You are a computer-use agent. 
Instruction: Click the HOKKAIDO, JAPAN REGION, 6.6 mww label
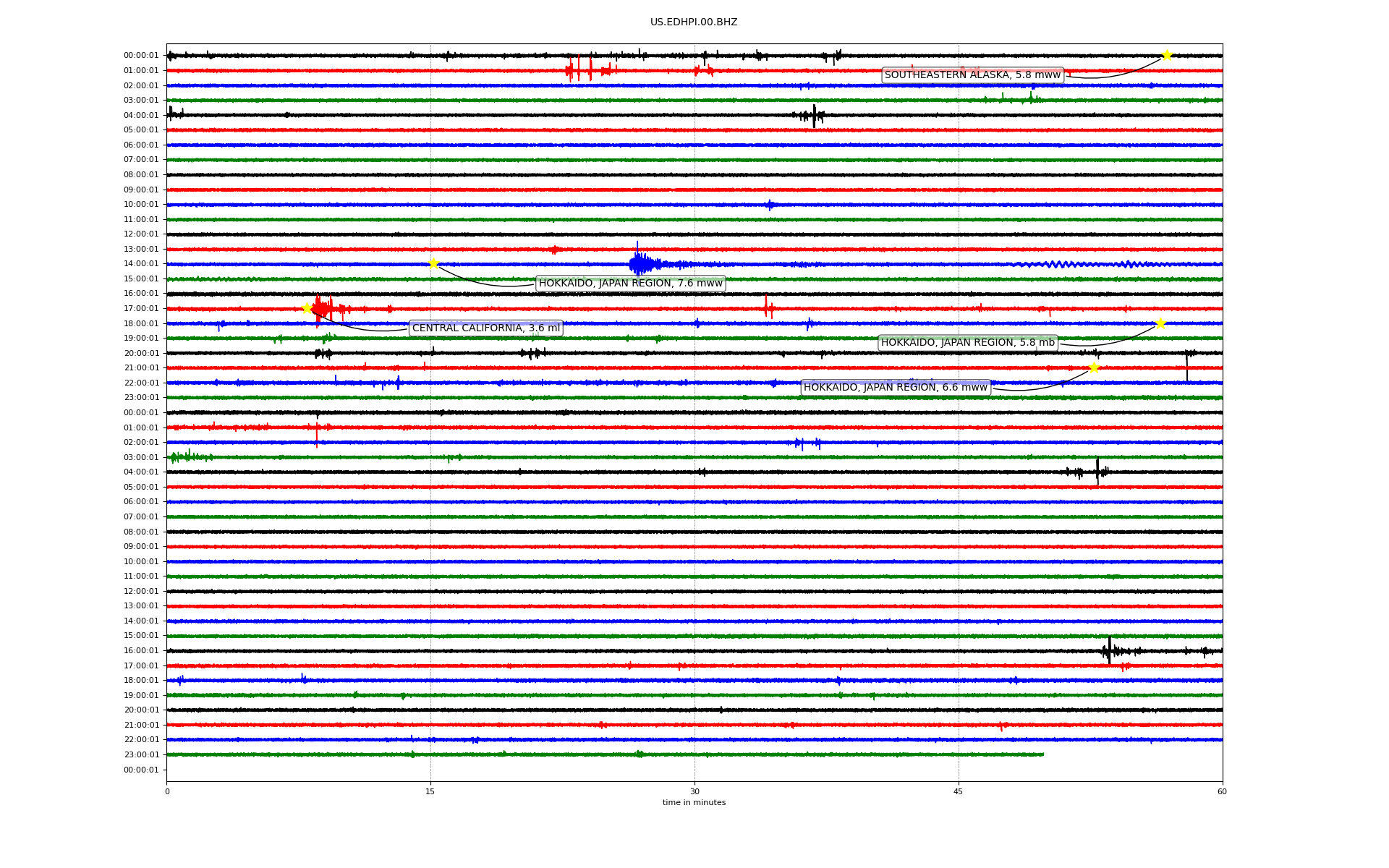895,388
